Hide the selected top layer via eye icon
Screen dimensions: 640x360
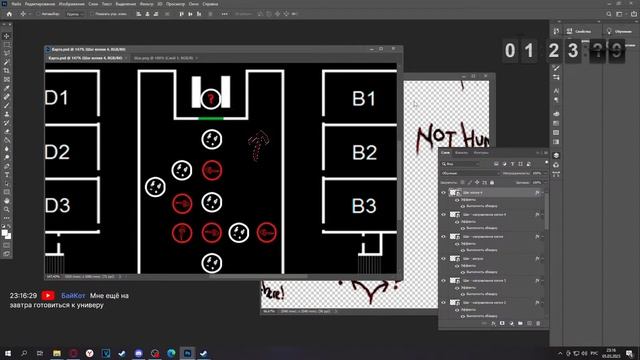coord(444,192)
